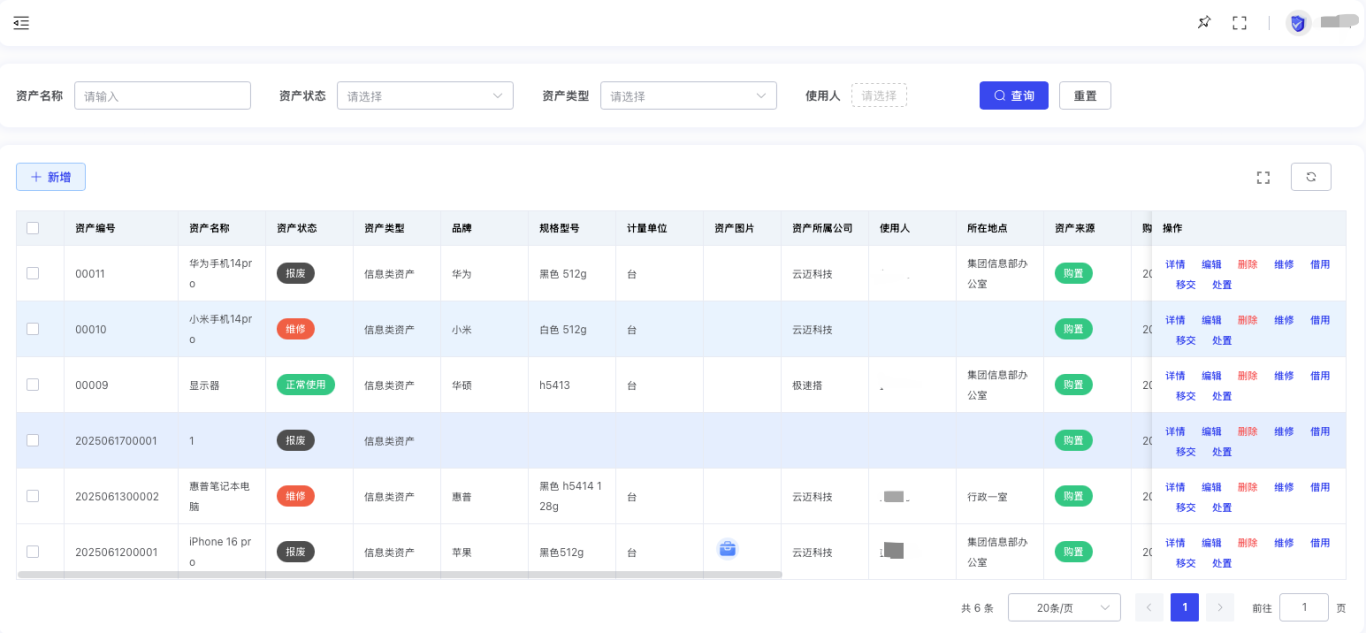Click 移交 for asset 00009

pyautogui.click(x=1186, y=396)
